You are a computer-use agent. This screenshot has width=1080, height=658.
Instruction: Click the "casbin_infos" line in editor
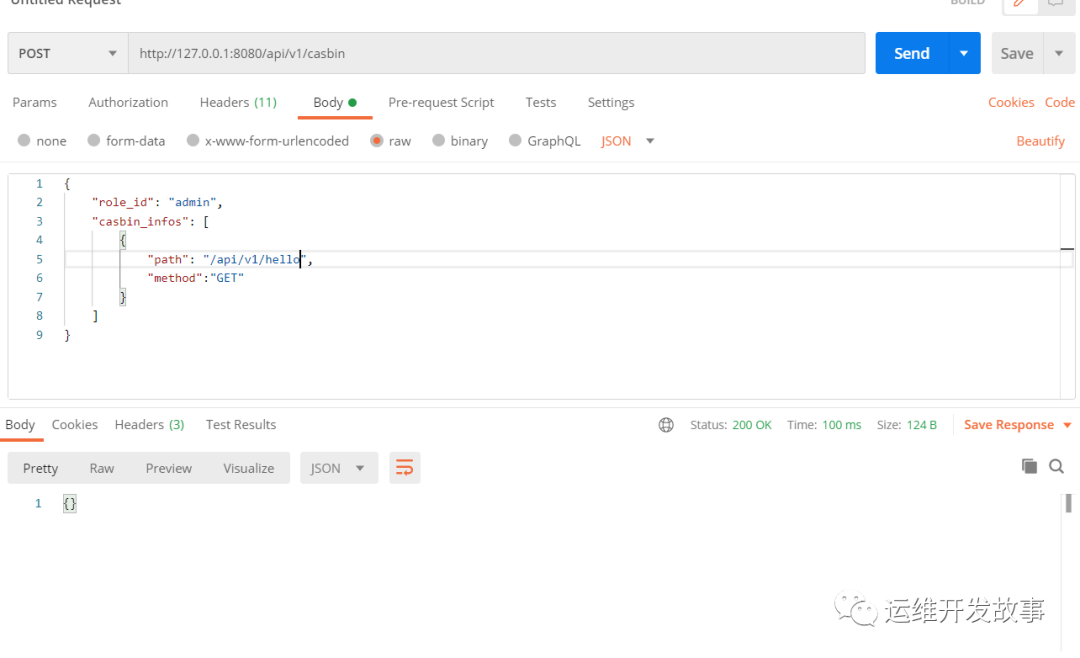click(x=150, y=222)
